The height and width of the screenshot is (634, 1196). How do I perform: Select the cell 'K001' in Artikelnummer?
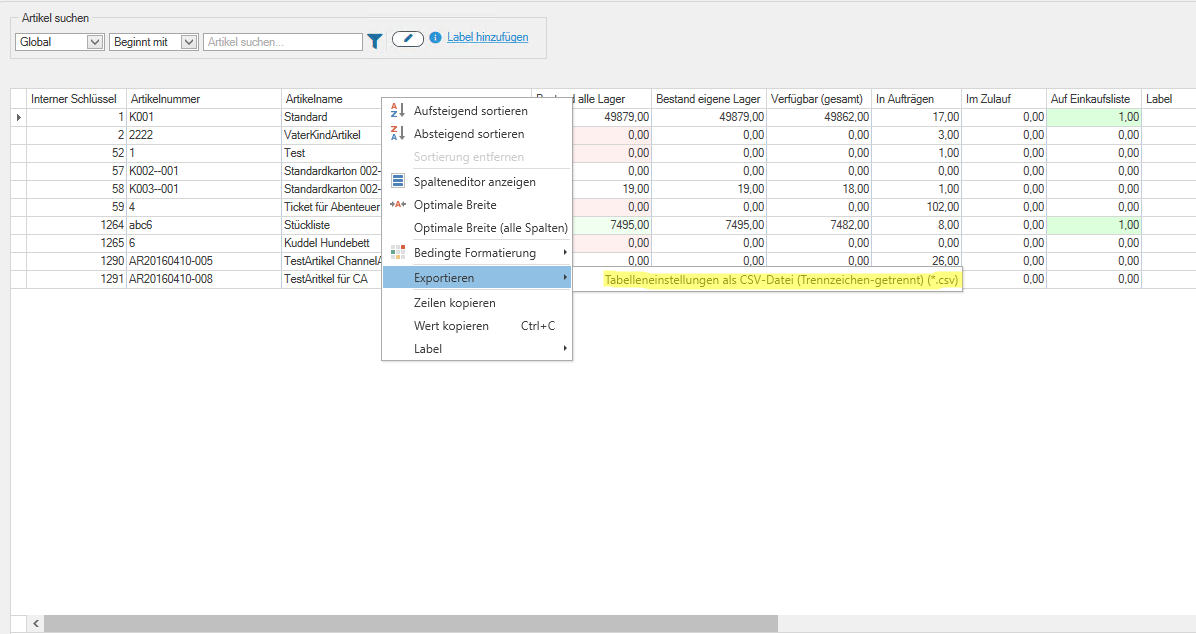(x=204, y=117)
